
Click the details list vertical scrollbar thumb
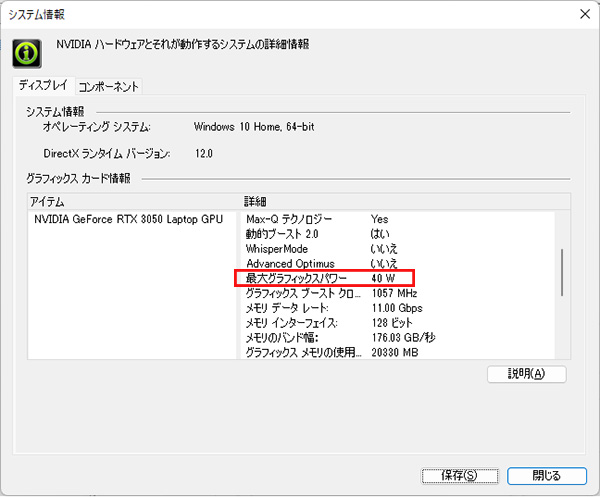coord(562,272)
